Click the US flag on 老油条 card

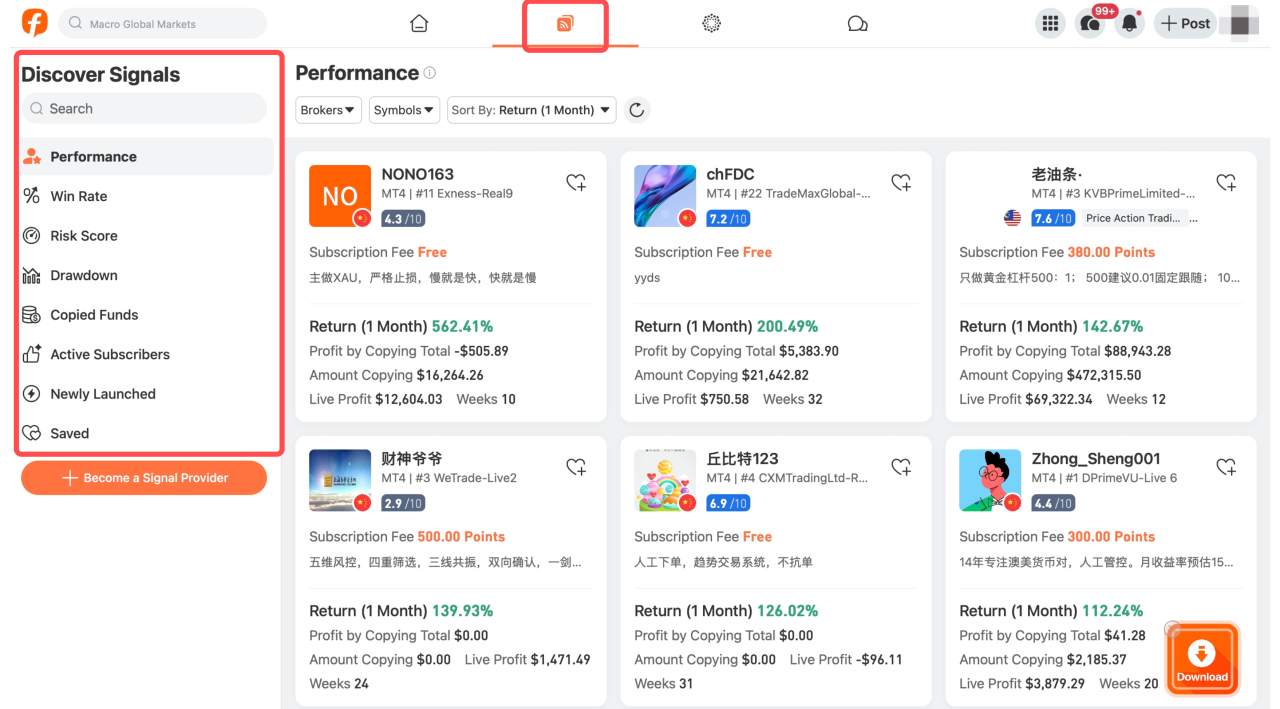(1012, 218)
